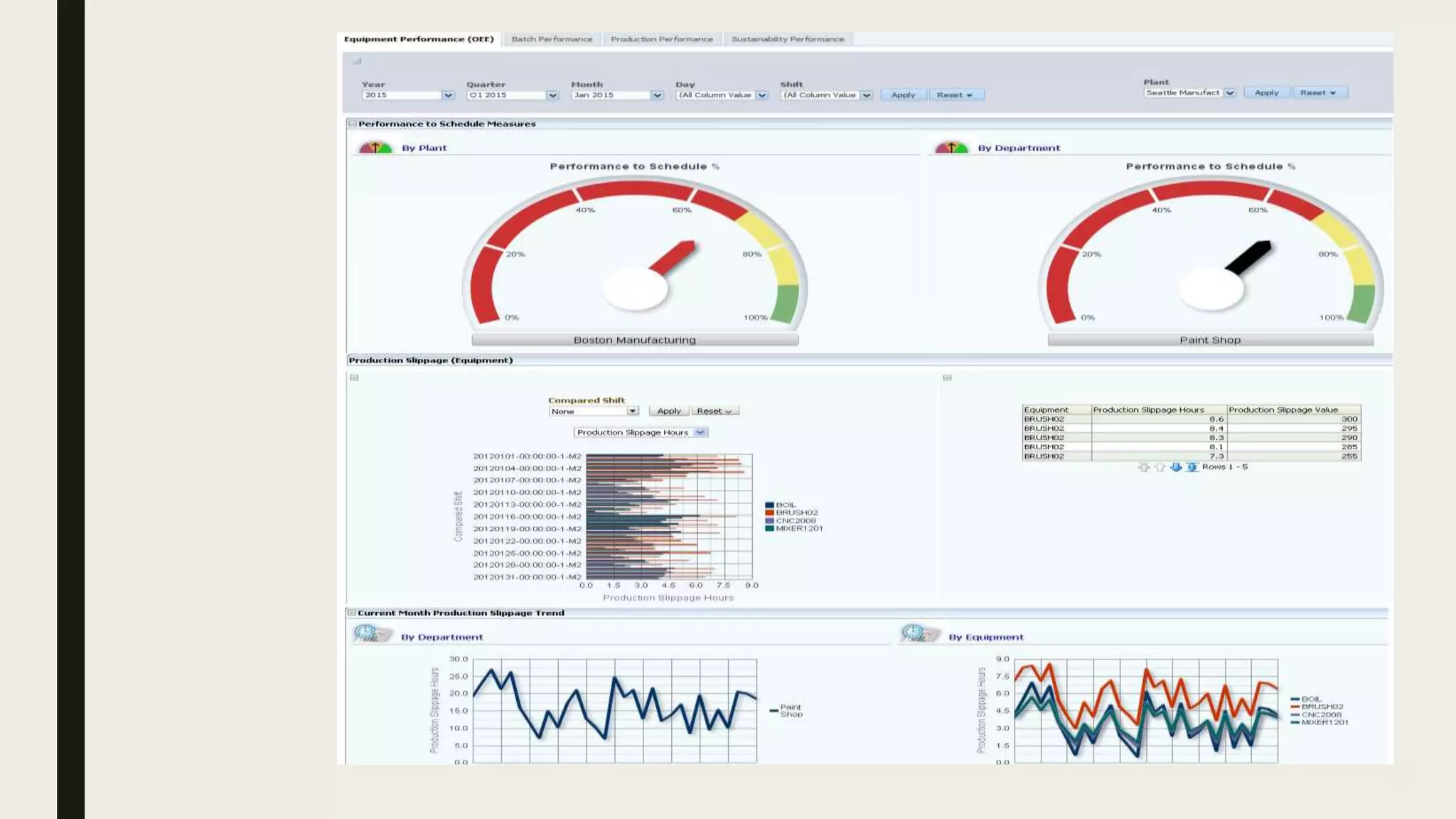This screenshot has width=1456, height=819.
Task: Collapse Performance to Schedule Measures section
Action: pos(352,124)
